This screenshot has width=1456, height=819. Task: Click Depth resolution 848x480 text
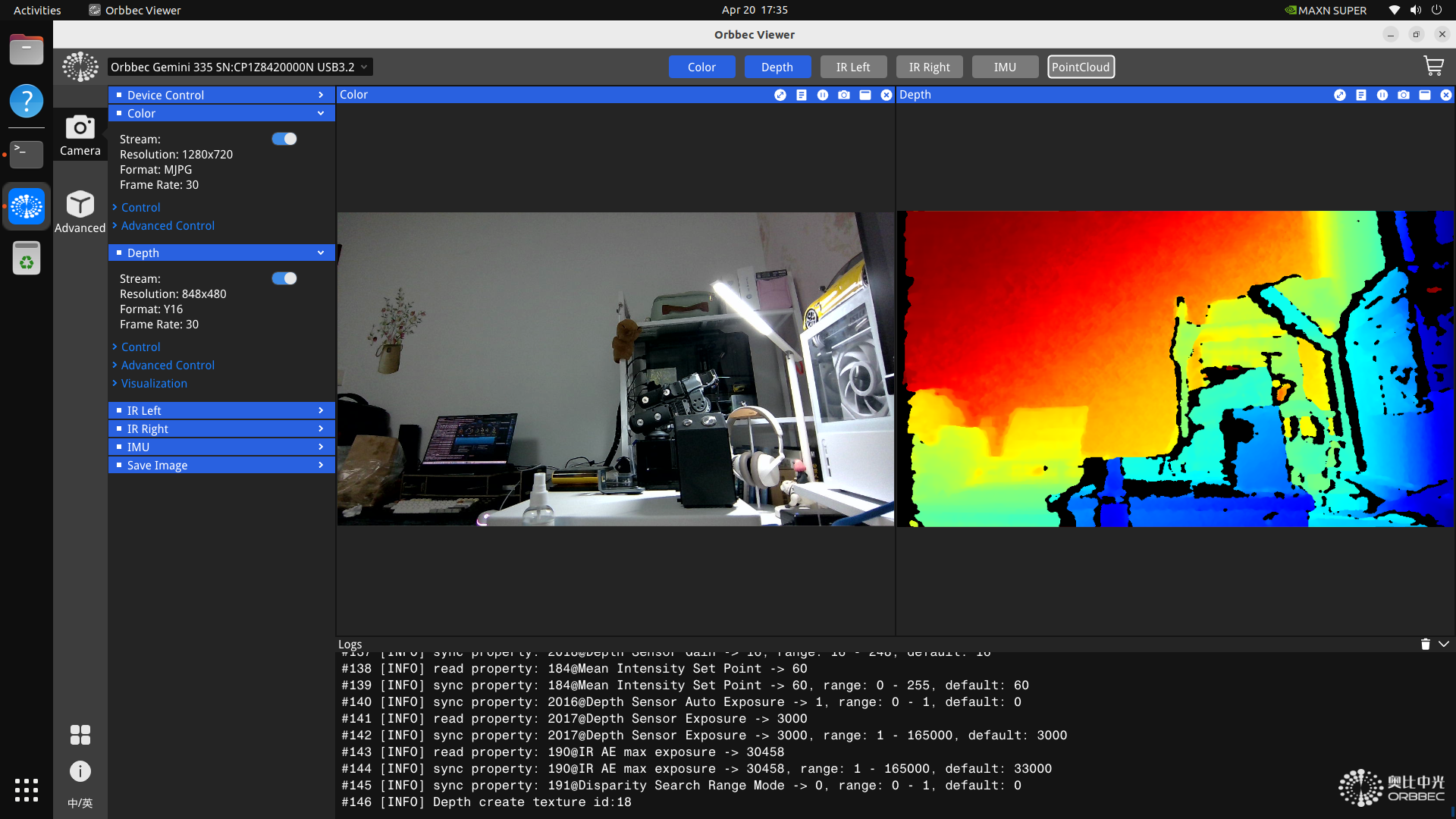point(173,293)
